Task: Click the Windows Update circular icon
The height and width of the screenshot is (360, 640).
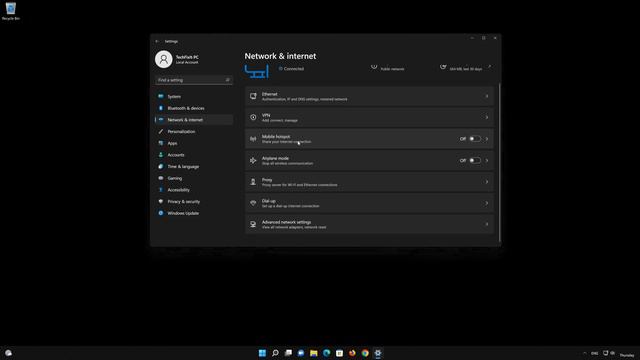Action: tap(161, 213)
